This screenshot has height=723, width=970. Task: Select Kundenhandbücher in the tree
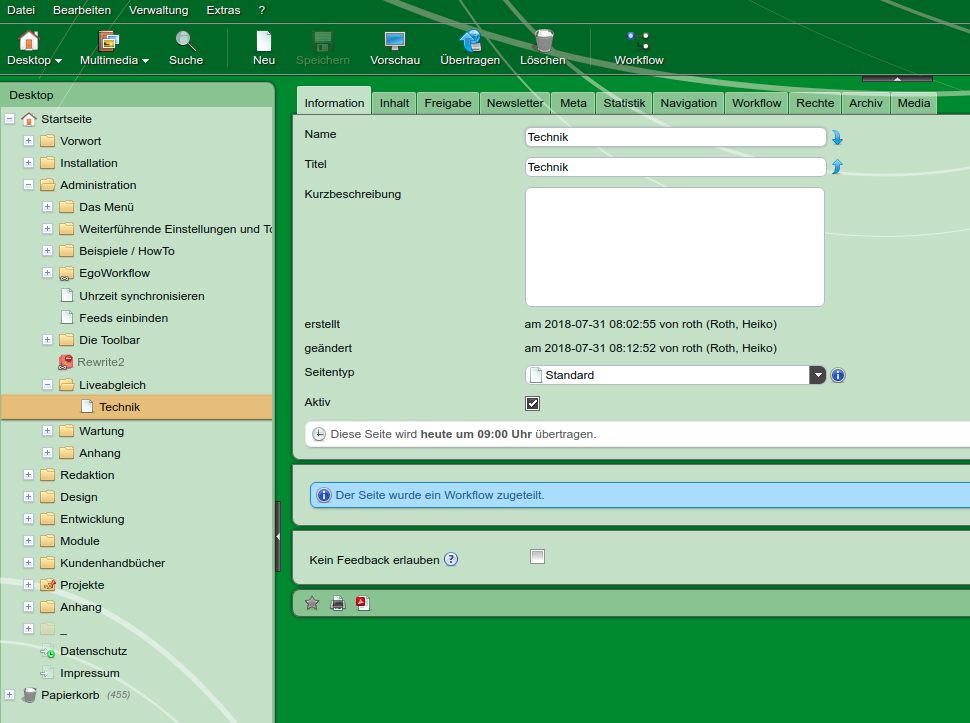point(113,563)
